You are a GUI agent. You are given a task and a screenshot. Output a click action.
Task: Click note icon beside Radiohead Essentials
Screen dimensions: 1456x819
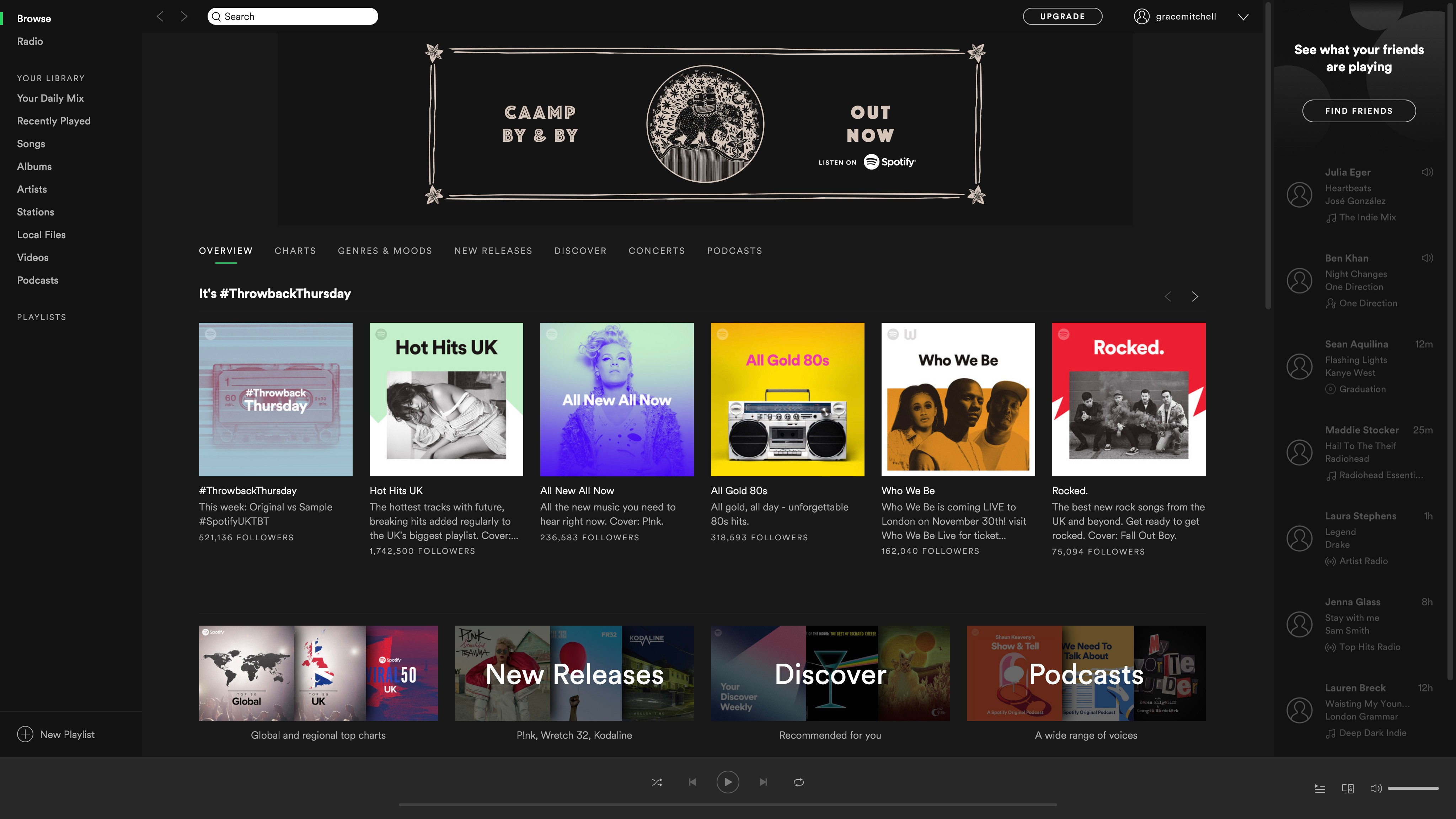click(x=1331, y=476)
